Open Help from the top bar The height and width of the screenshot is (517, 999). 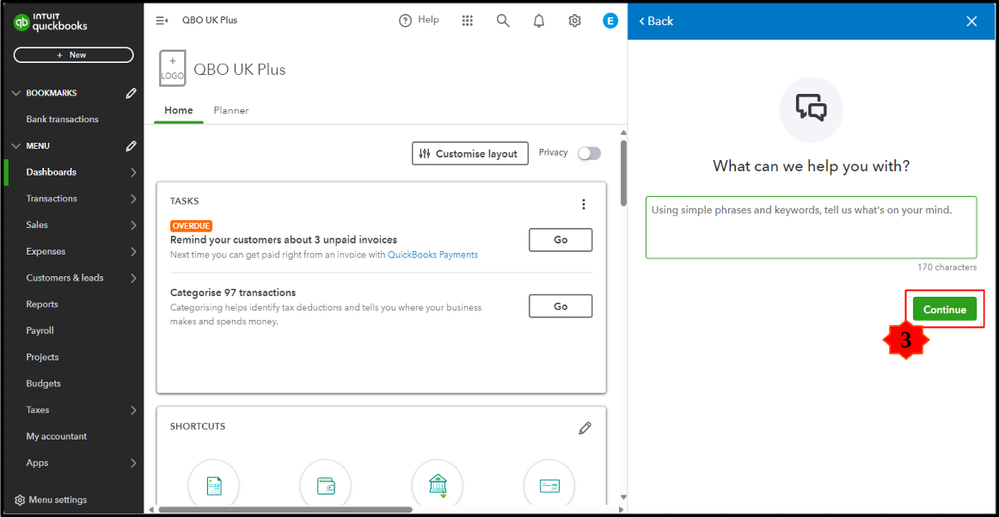(419, 20)
